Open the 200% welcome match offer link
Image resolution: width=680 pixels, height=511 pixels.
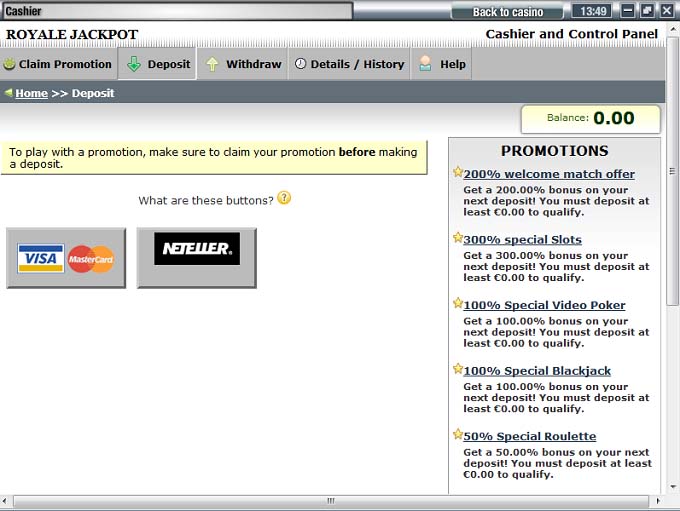(548, 174)
